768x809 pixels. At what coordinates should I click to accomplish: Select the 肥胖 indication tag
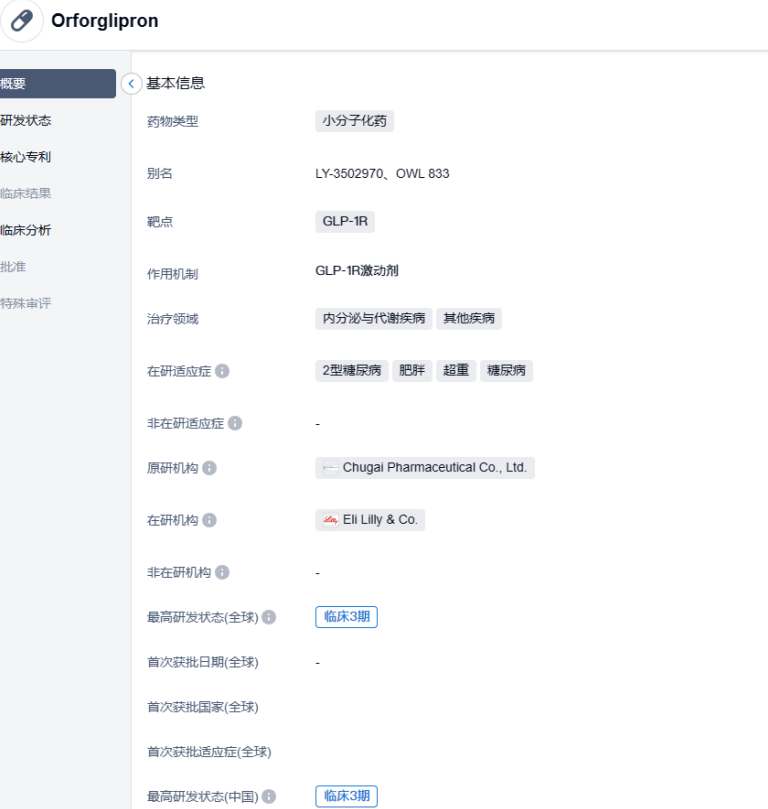411,371
